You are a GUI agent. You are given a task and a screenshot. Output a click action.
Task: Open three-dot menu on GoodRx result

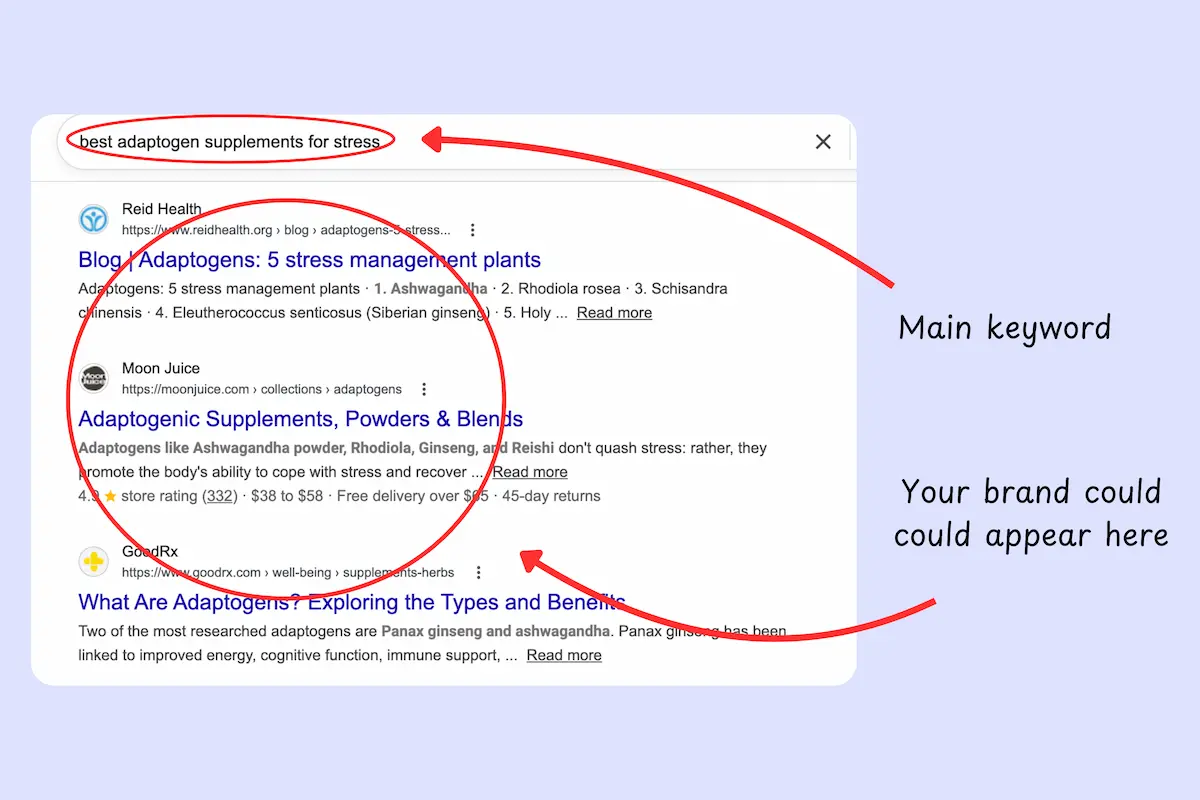[479, 571]
